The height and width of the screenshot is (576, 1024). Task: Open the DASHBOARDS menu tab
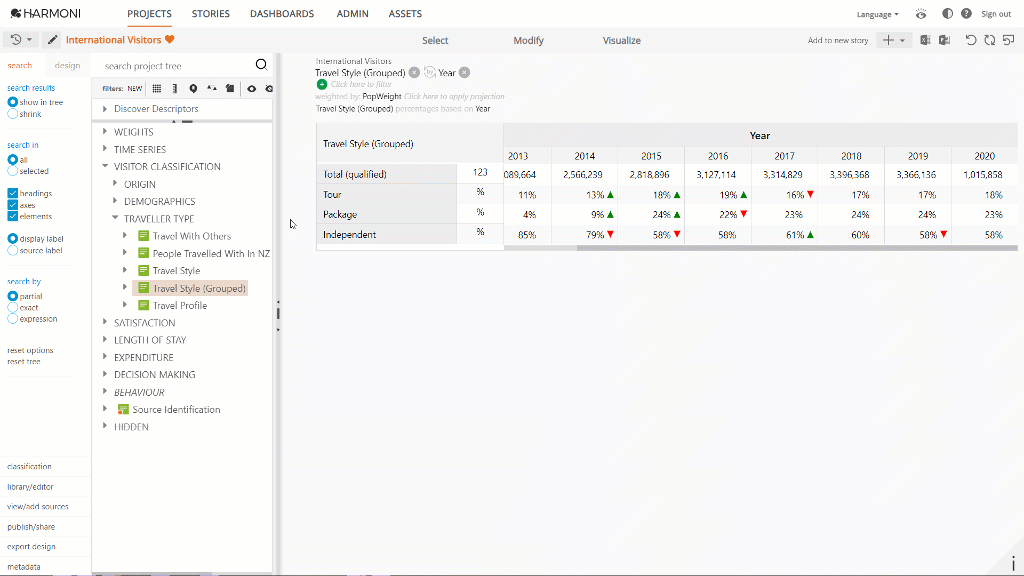[282, 14]
